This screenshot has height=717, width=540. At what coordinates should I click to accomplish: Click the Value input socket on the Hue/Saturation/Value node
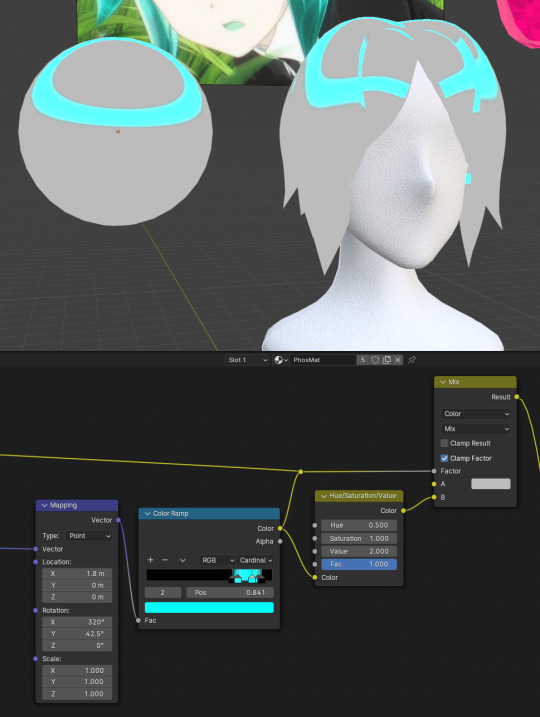coord(315,551)
